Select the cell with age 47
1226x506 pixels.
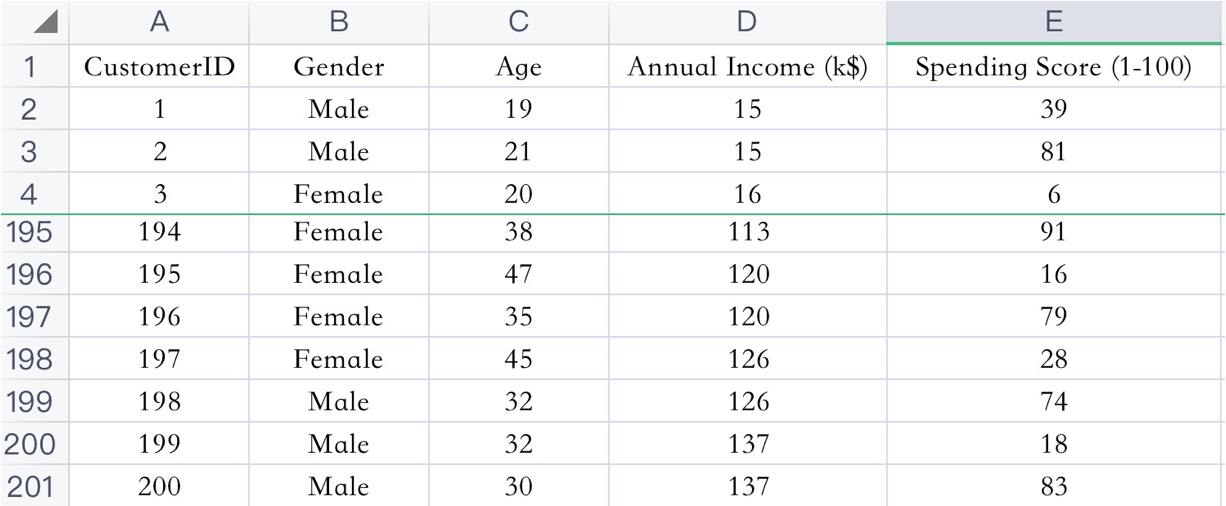[x=519, y=274]
